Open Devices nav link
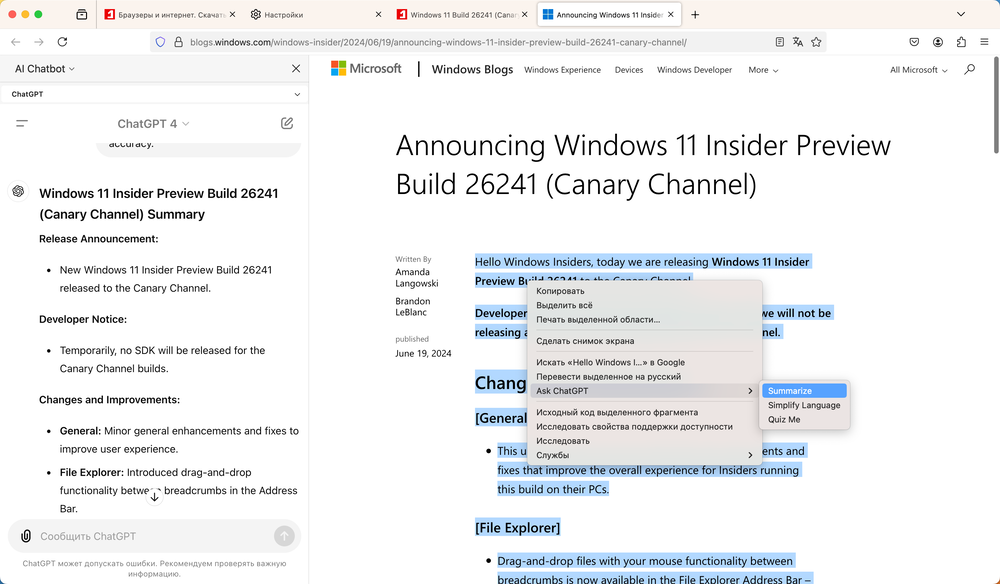This screenshot has height=584, width=1000. tap(629, 70)
